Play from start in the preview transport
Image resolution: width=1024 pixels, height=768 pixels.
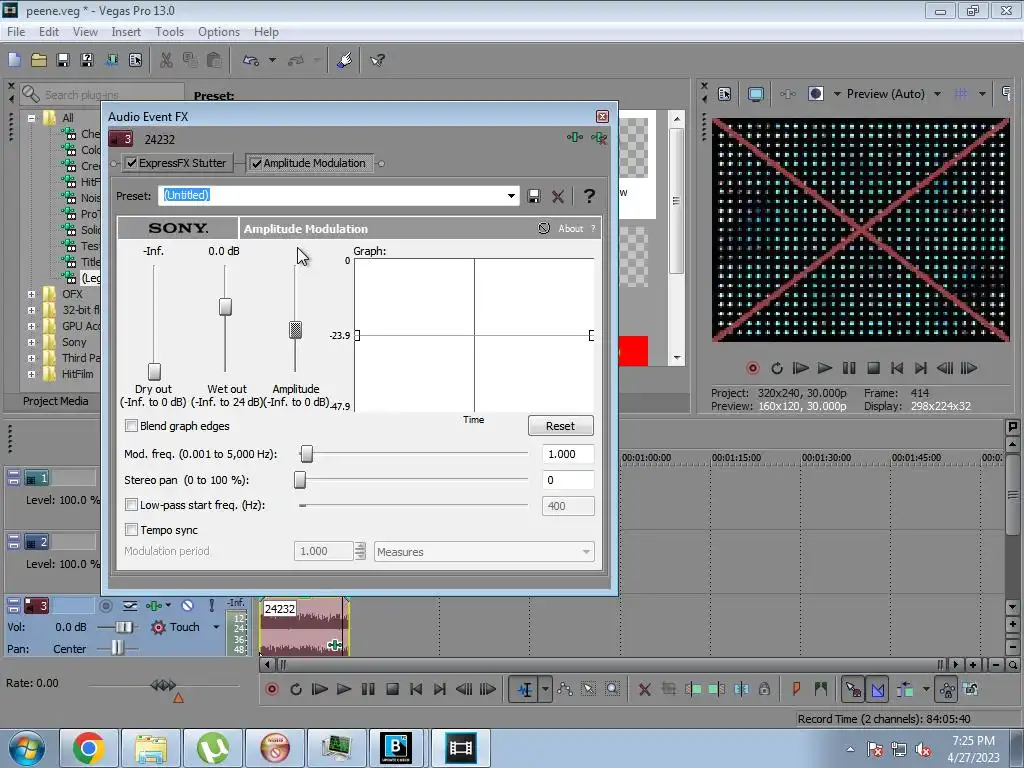coord(800,368)
